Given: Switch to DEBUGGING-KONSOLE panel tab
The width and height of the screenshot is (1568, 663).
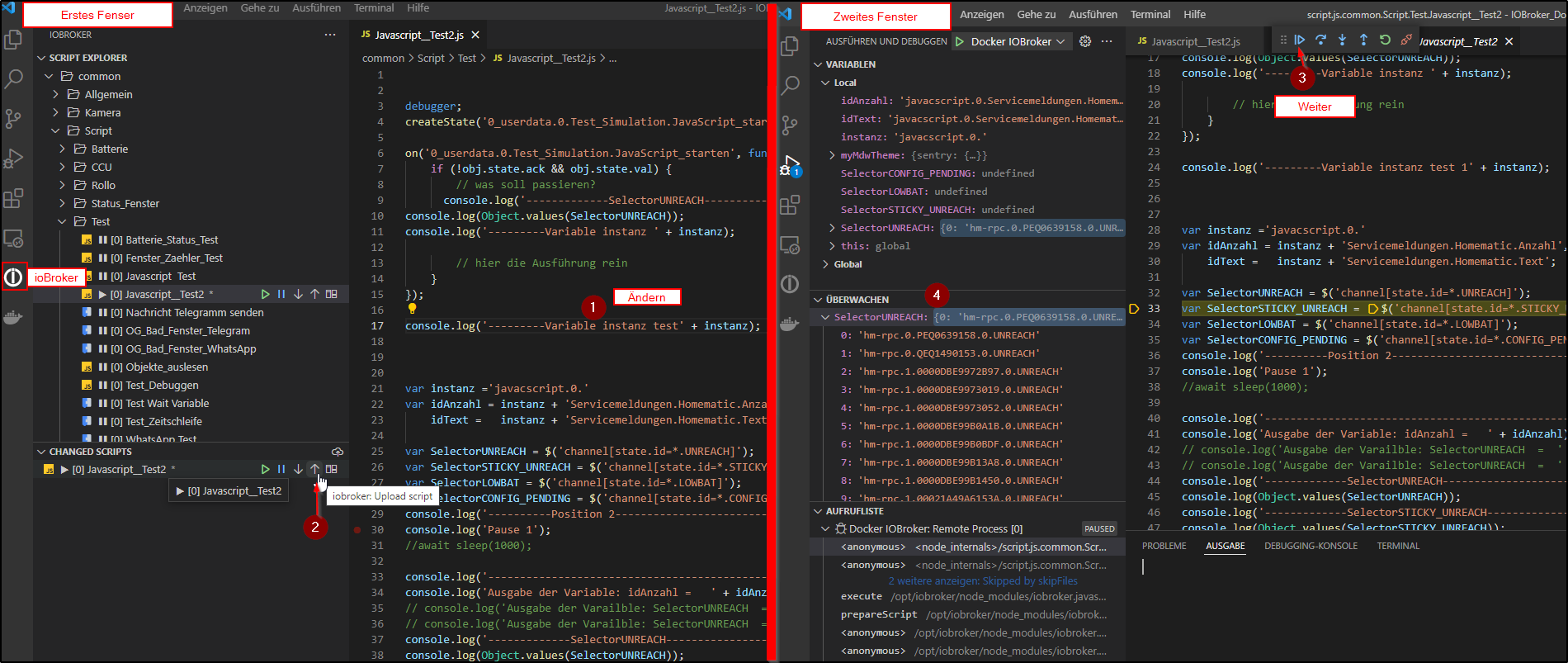Looking at the screenshot, I should click(1311, 546).
